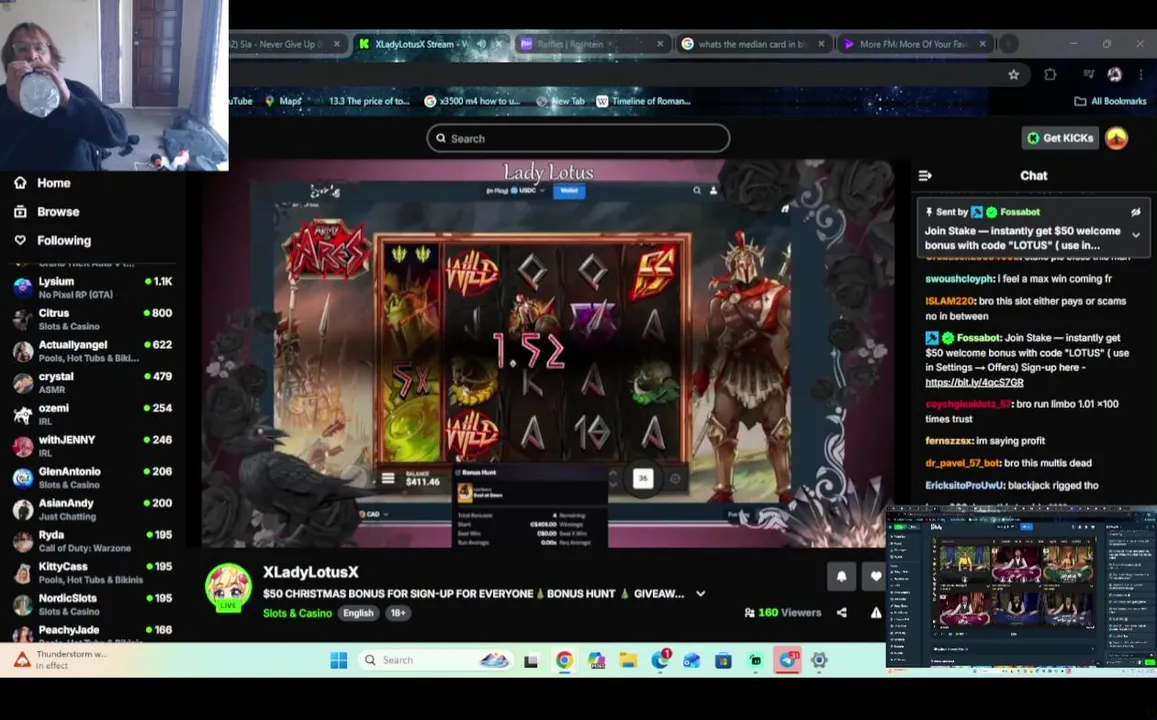
Task: Open the 'x3500 m4 how to u...' bookmark
Action: tap(472, 101)
